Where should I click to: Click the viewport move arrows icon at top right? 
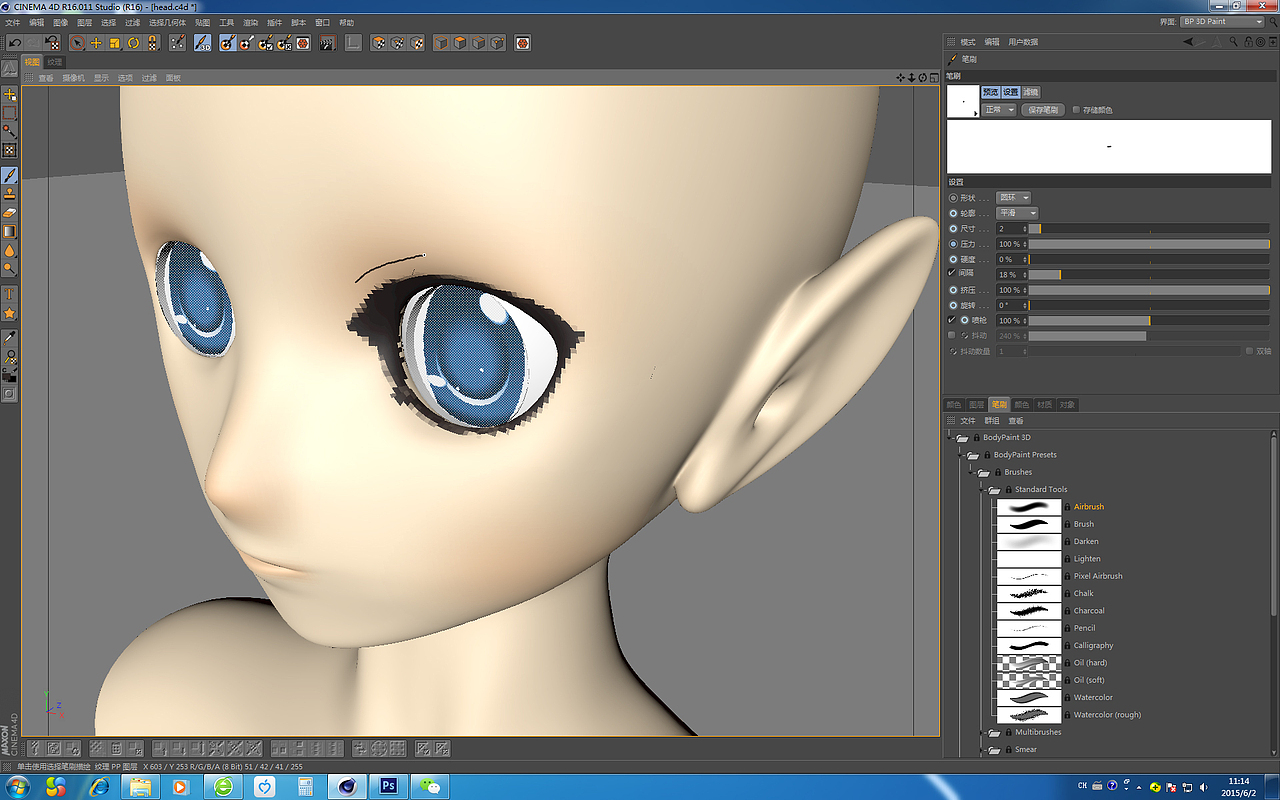click(x=901, y=77)
